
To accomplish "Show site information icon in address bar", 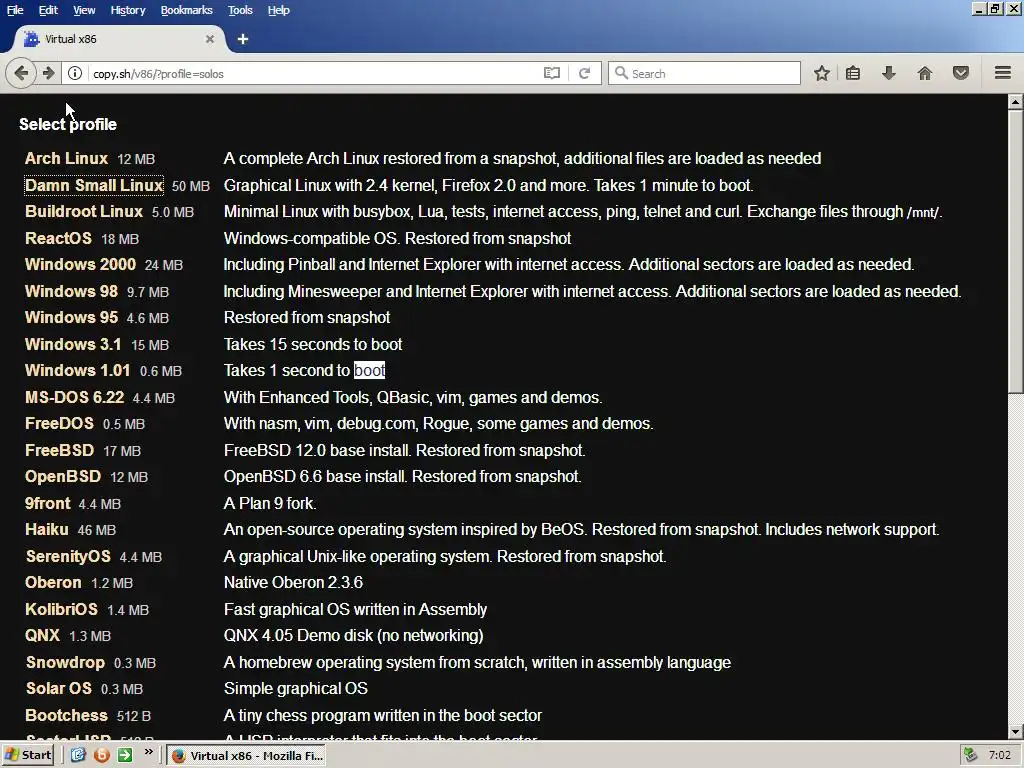I will tap(75, 73).
